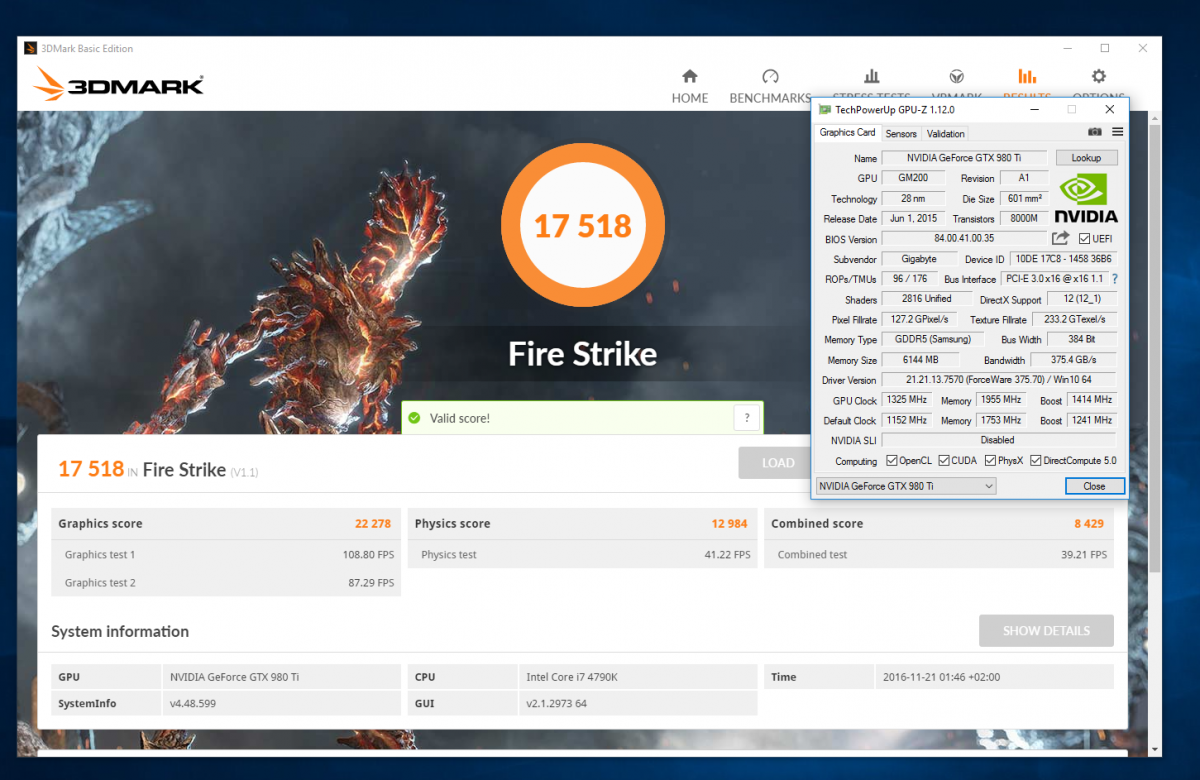Click the 17 518 score circle

582,226
